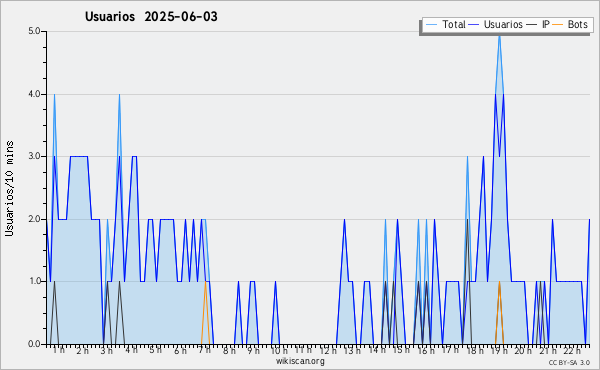The image size is (600, 370).
Task: Click the 'Bots' legend entry
Action: coord(570,25)
